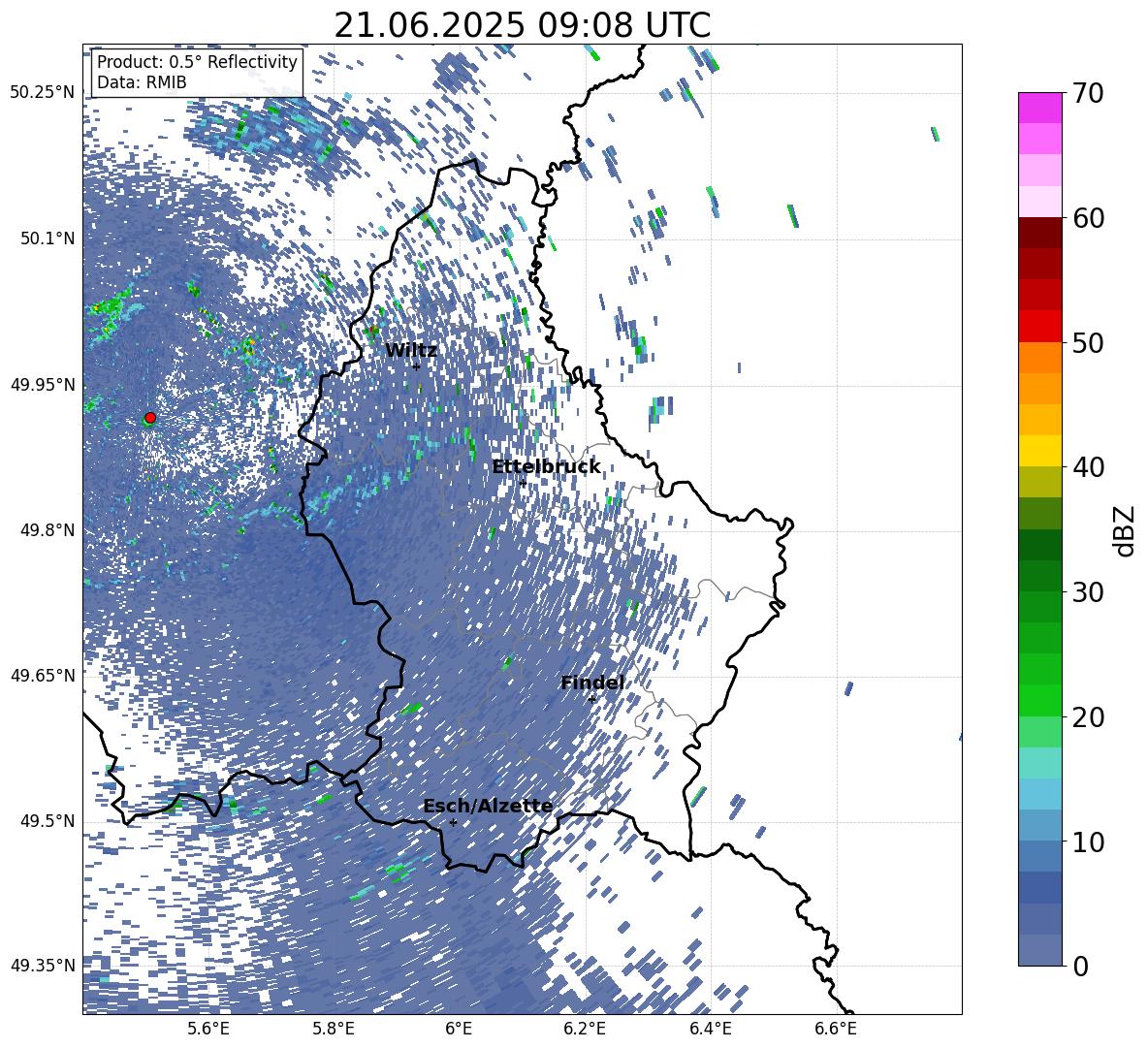Screen dimensions: 1148x1048
Task: Click the dark maroon colorbar segment below 60
Action: click(1039, 233)
